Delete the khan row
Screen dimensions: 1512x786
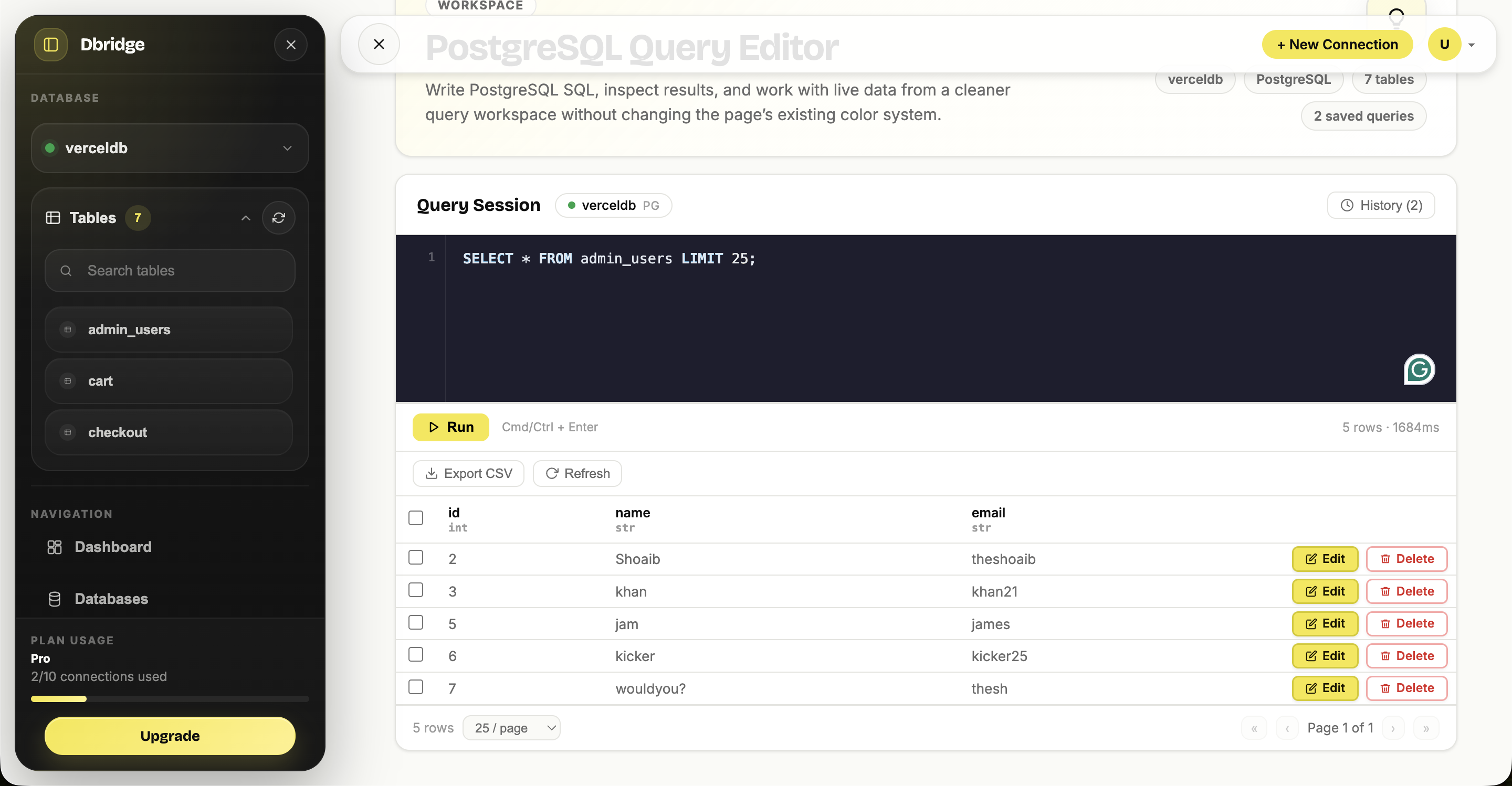coord(1406,591)
